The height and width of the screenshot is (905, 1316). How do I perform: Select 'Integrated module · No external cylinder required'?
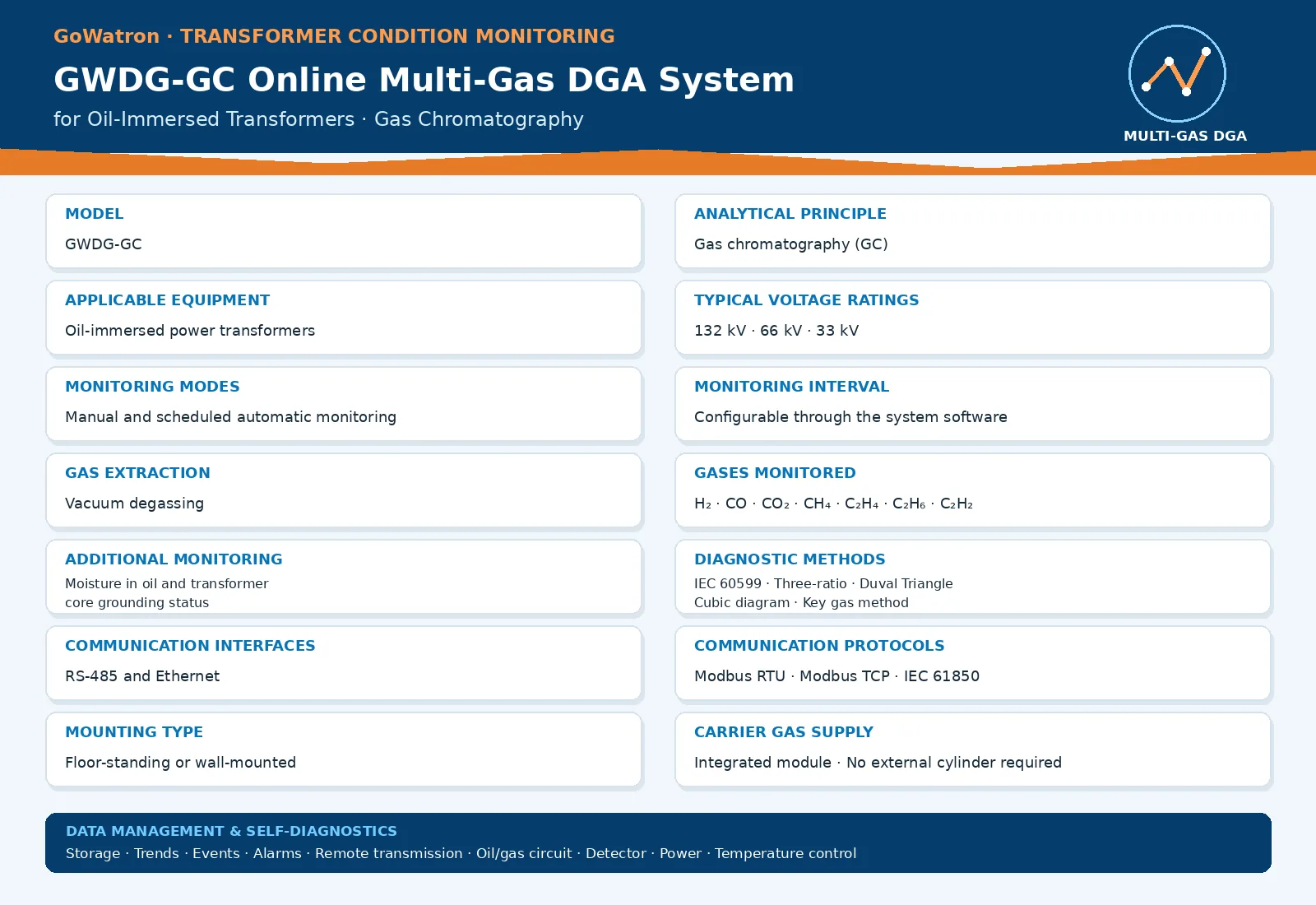click(878, 763)
